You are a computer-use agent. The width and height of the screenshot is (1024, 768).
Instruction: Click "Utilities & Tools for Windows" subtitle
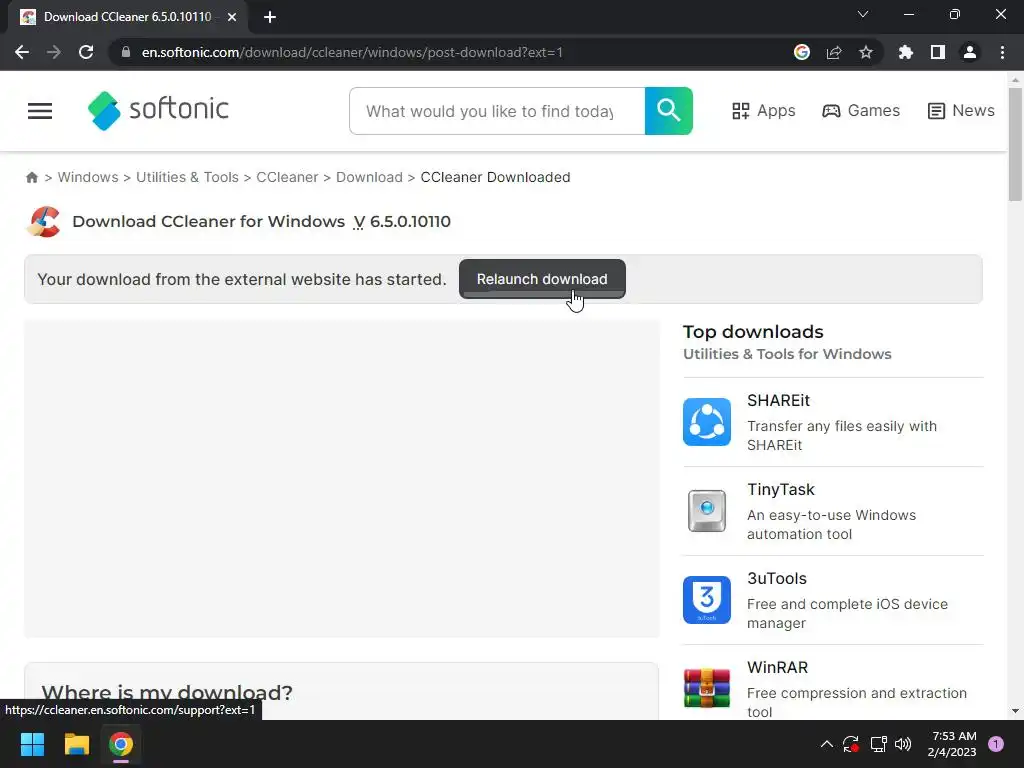click(787, 354)
